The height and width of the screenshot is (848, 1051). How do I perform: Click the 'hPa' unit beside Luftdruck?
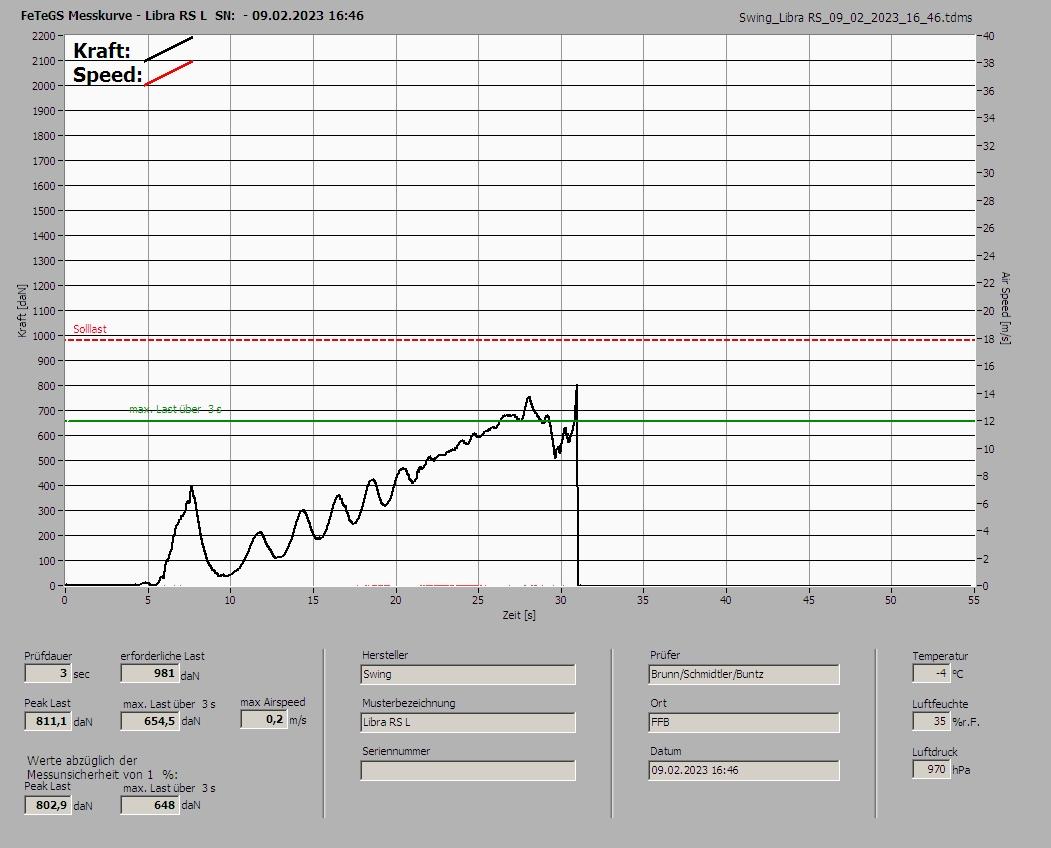(x=961, y=770)
